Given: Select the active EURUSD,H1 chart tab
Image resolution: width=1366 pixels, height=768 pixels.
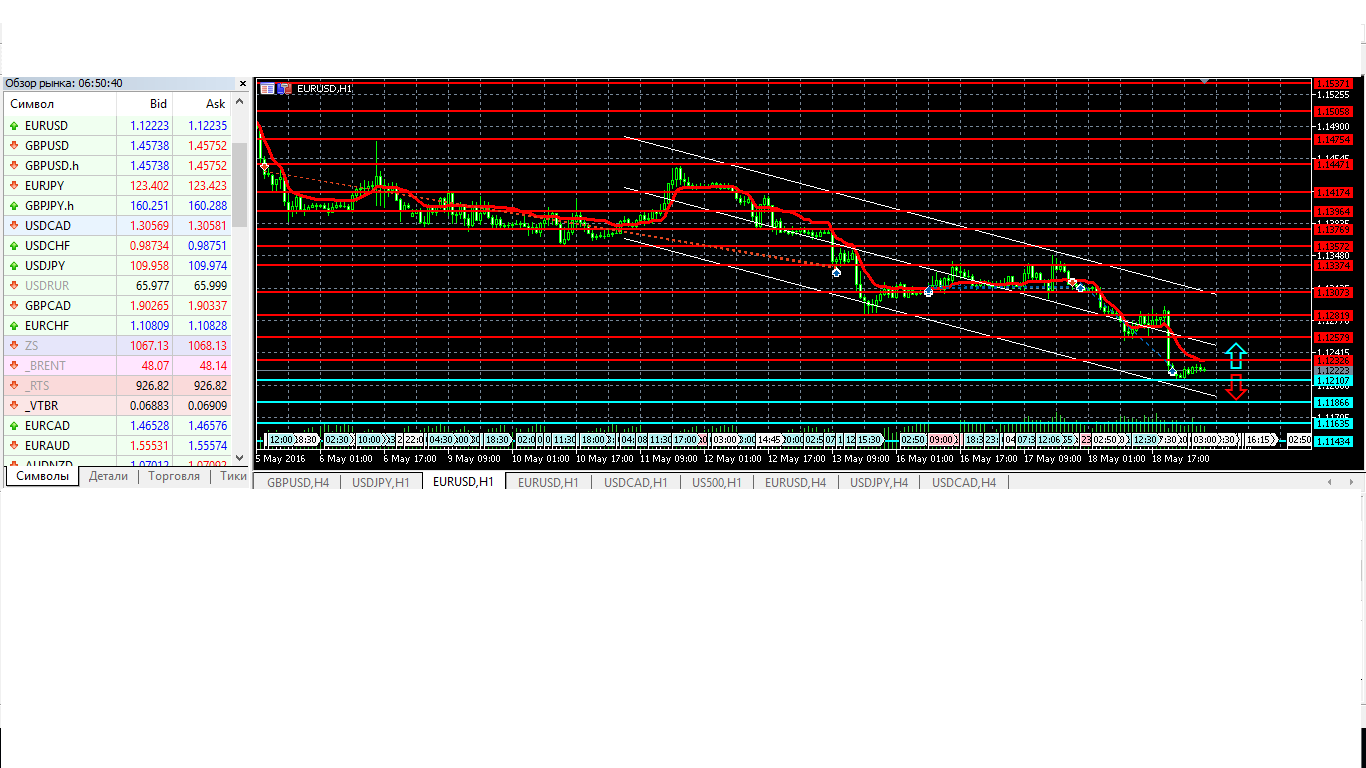Looking at the screenshot, I should point(464,482).
